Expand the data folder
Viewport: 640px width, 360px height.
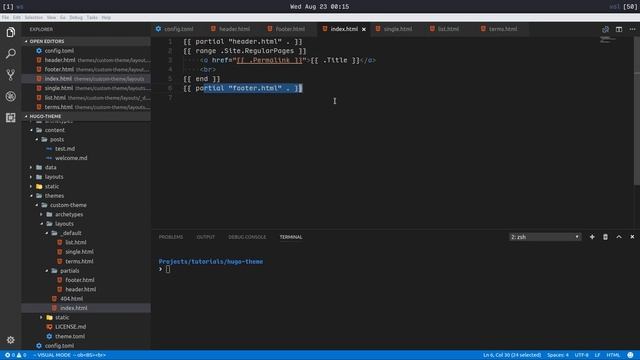pyautogui.click(x=31, y=167)
